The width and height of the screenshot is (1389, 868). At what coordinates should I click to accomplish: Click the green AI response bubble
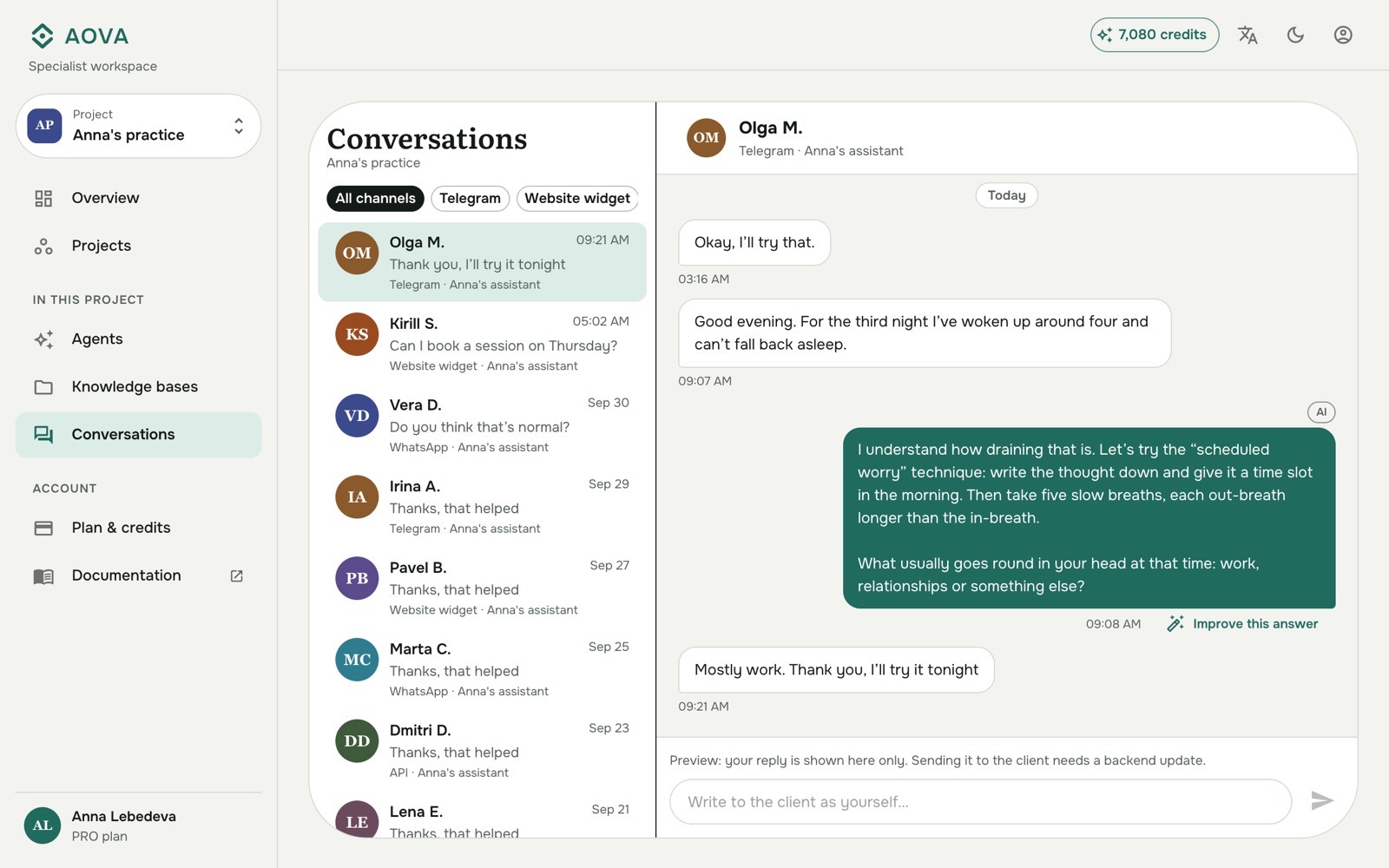tap(1089, 518)
